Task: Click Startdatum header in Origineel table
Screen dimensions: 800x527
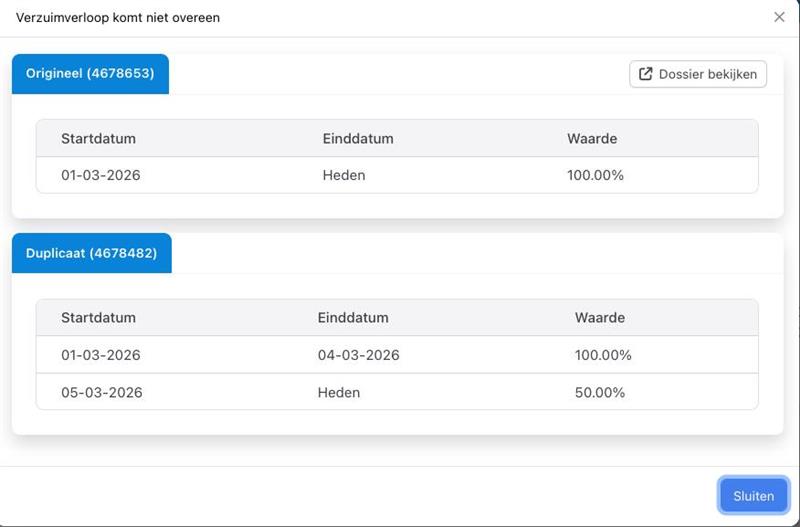Action: tap(98, 138)
